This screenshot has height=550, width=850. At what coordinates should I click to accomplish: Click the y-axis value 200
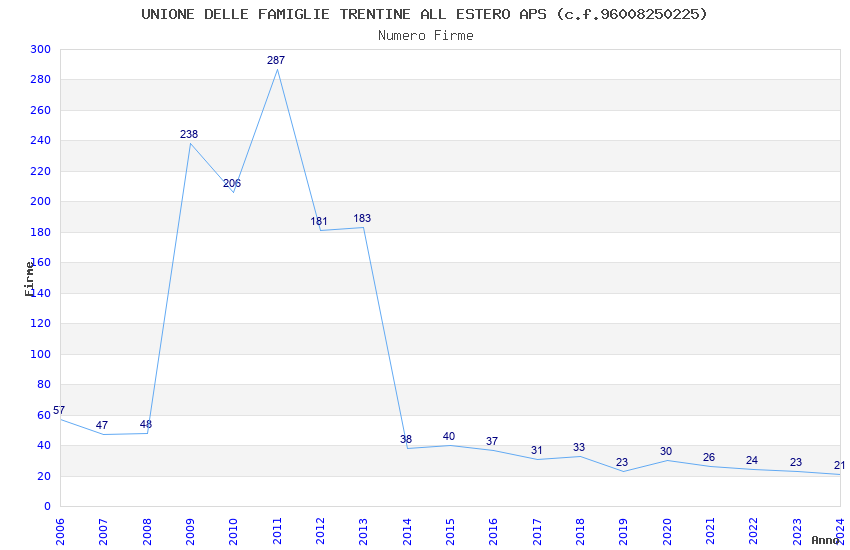(41, 202)
